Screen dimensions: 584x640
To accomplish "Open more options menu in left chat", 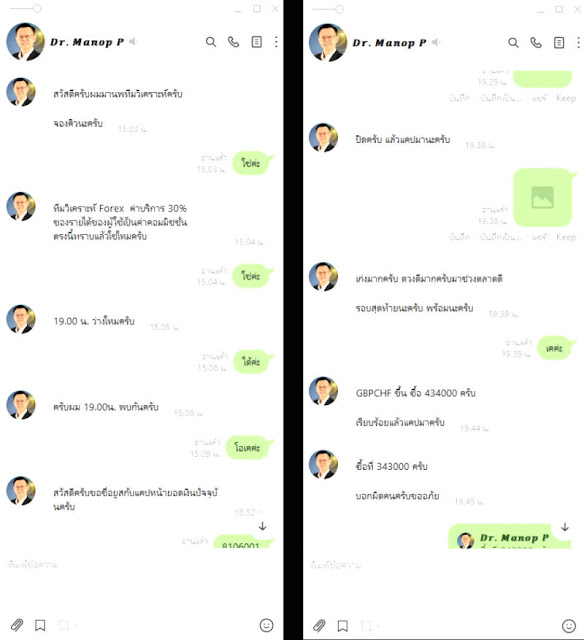I will coord(276,42).
